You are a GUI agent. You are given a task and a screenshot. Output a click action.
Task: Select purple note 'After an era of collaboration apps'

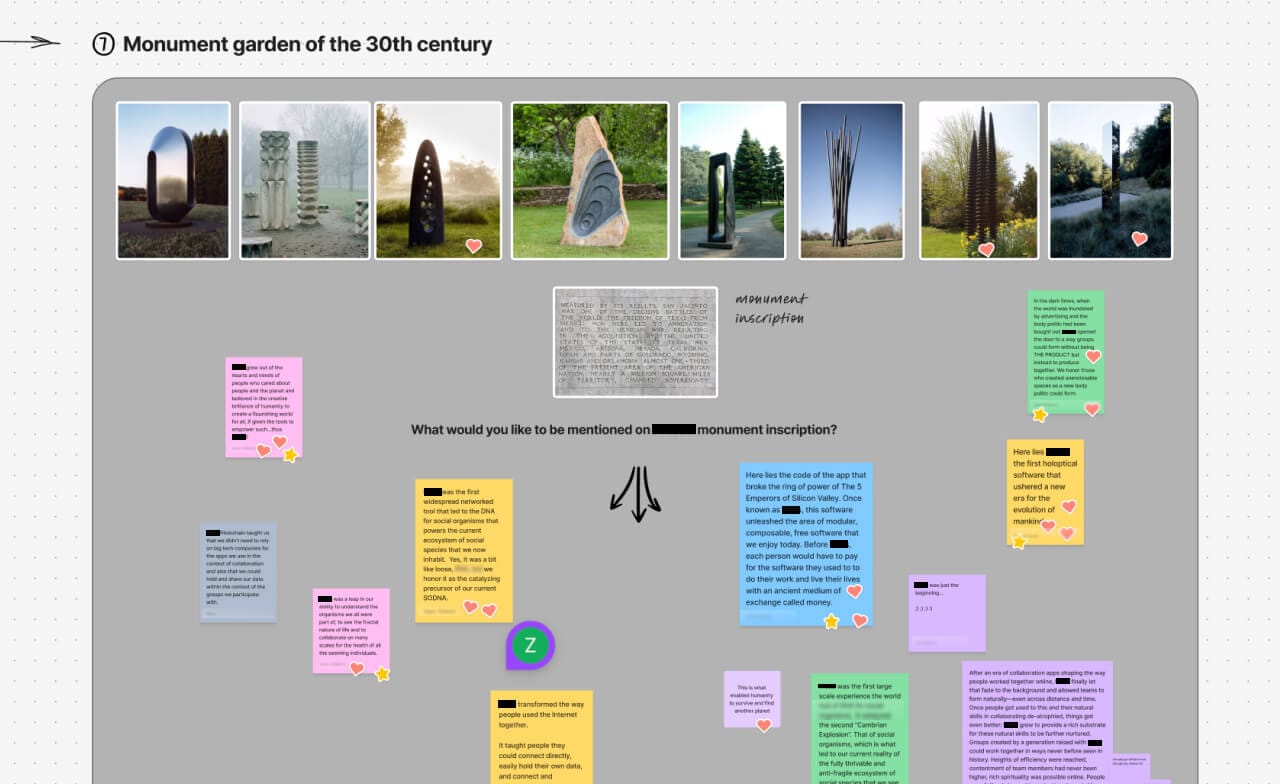pos(1037,722)
